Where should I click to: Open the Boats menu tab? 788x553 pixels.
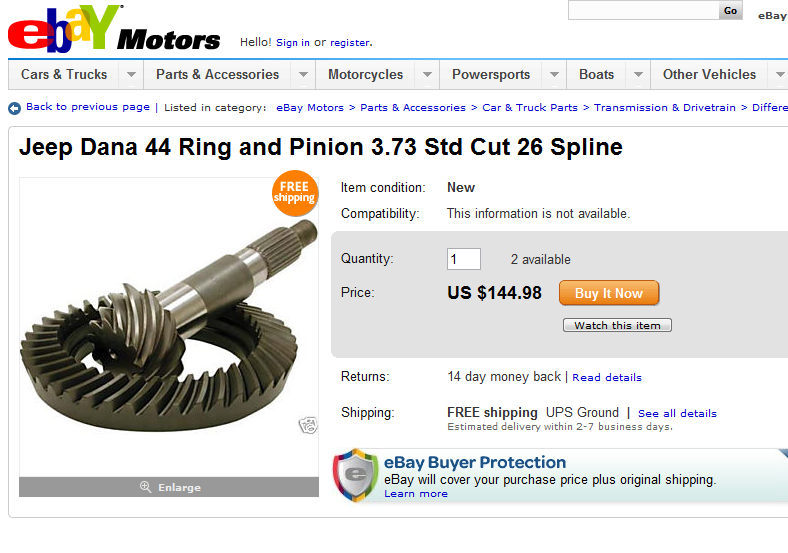point(596,75)
